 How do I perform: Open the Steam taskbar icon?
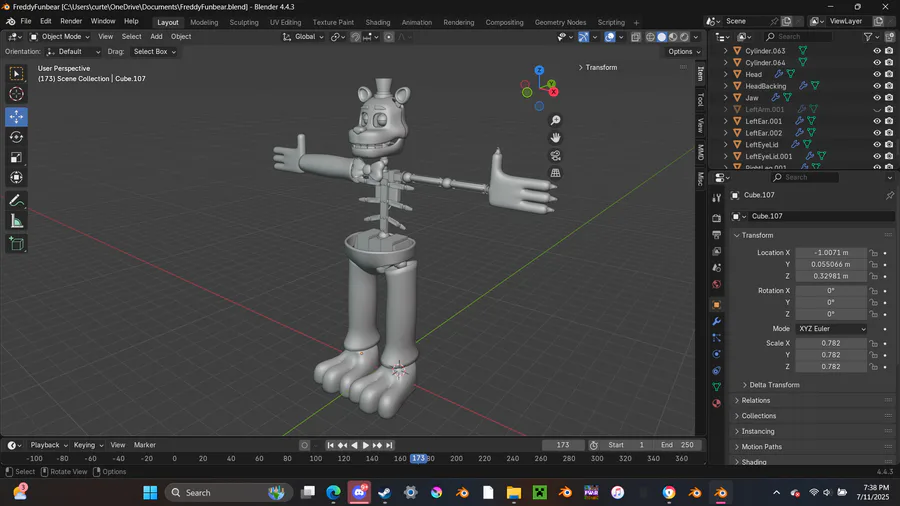385,493
